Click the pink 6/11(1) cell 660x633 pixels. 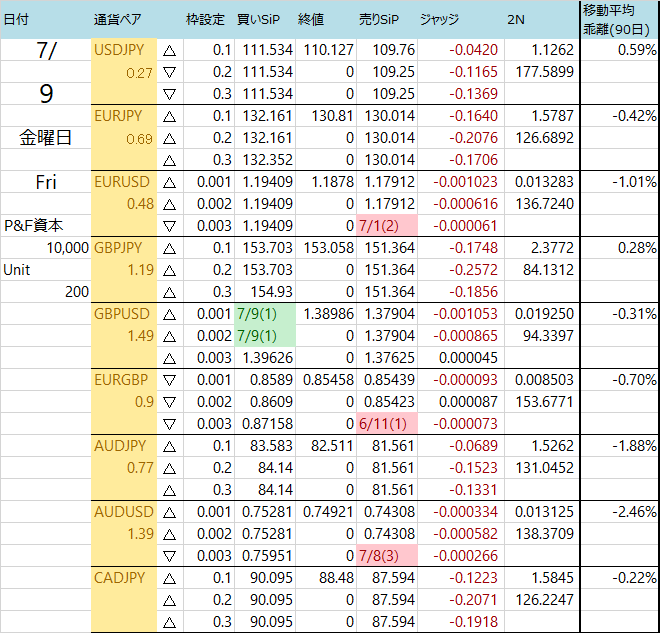(x=387, y=424)
